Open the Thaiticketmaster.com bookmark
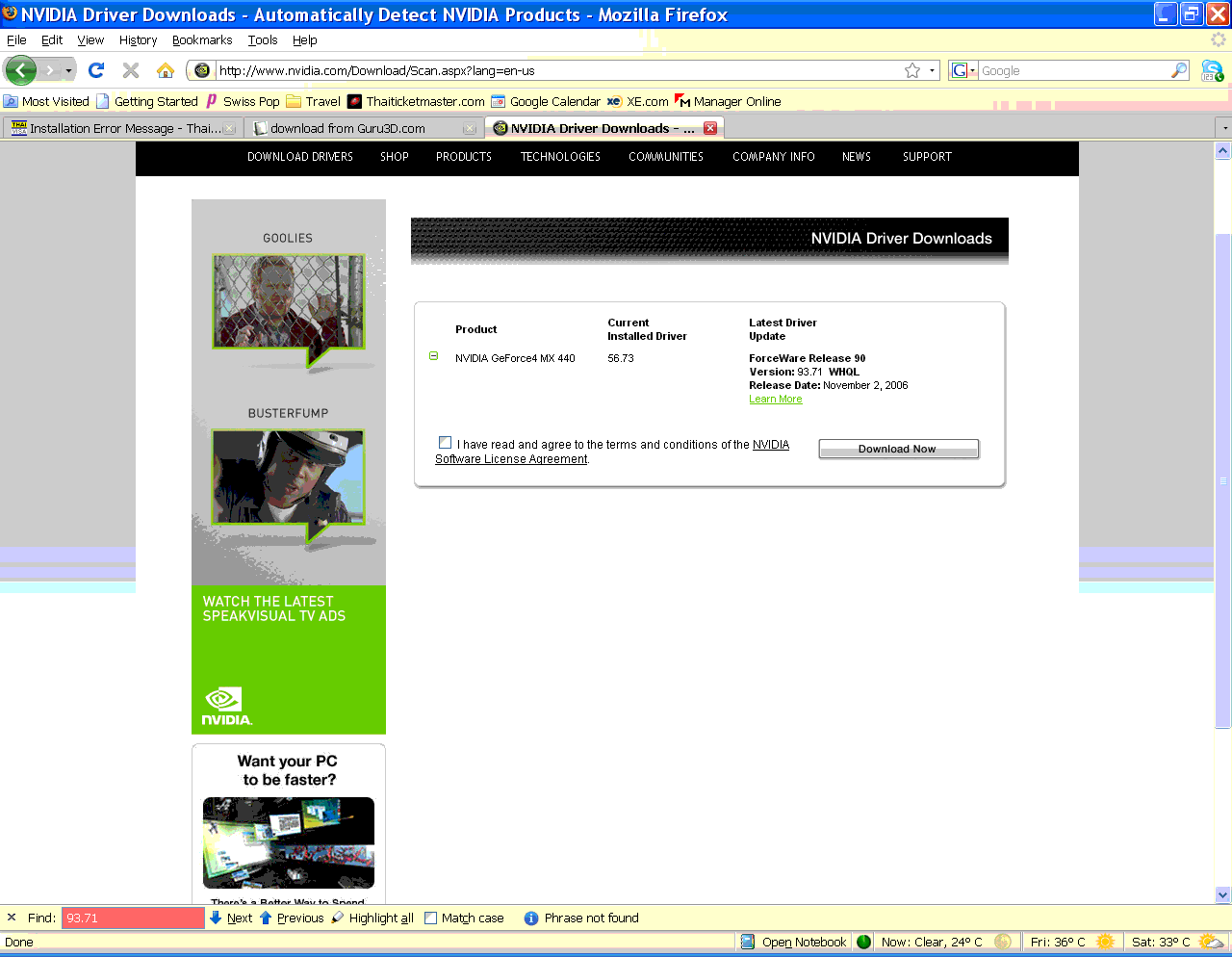 point(416,101)
